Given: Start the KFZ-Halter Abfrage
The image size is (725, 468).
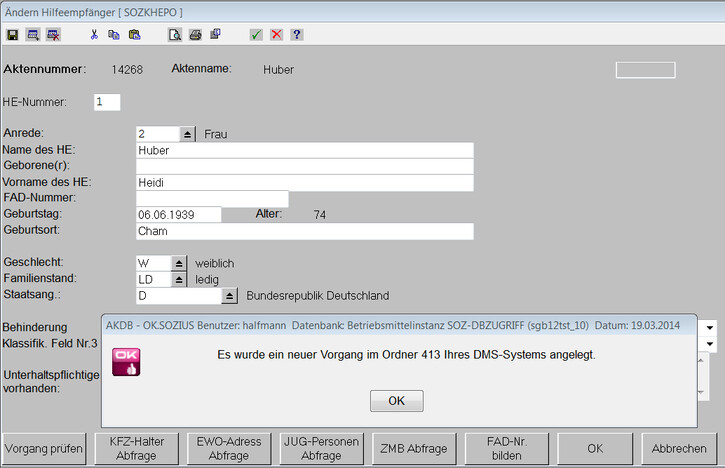Looking at the screenshot, I should [x=130, y=448].
